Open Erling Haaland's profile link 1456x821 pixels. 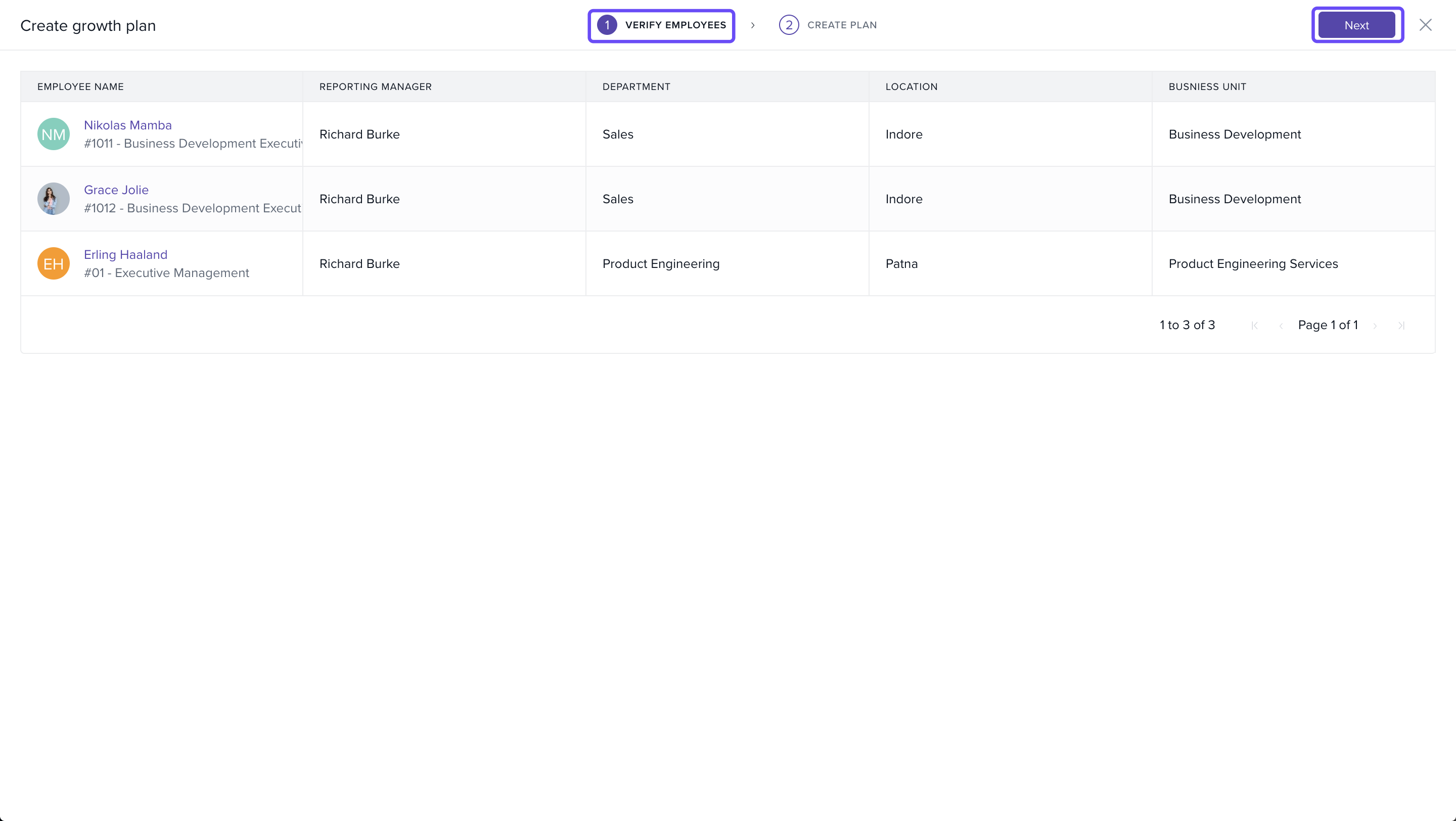click(125, 255)
